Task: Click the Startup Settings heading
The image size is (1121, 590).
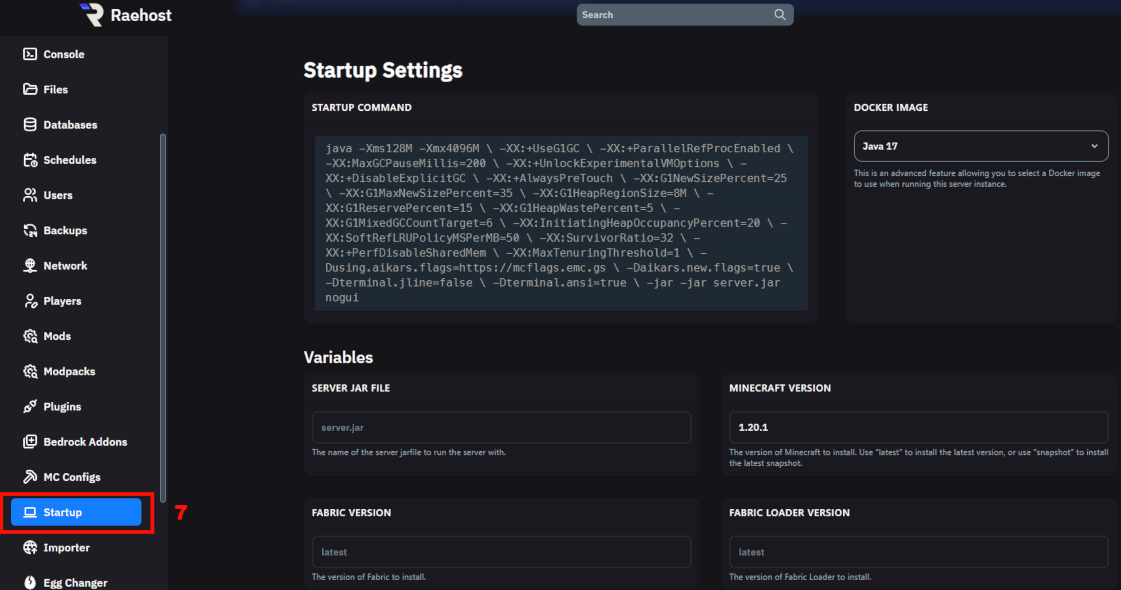Action: coord(383,70)
